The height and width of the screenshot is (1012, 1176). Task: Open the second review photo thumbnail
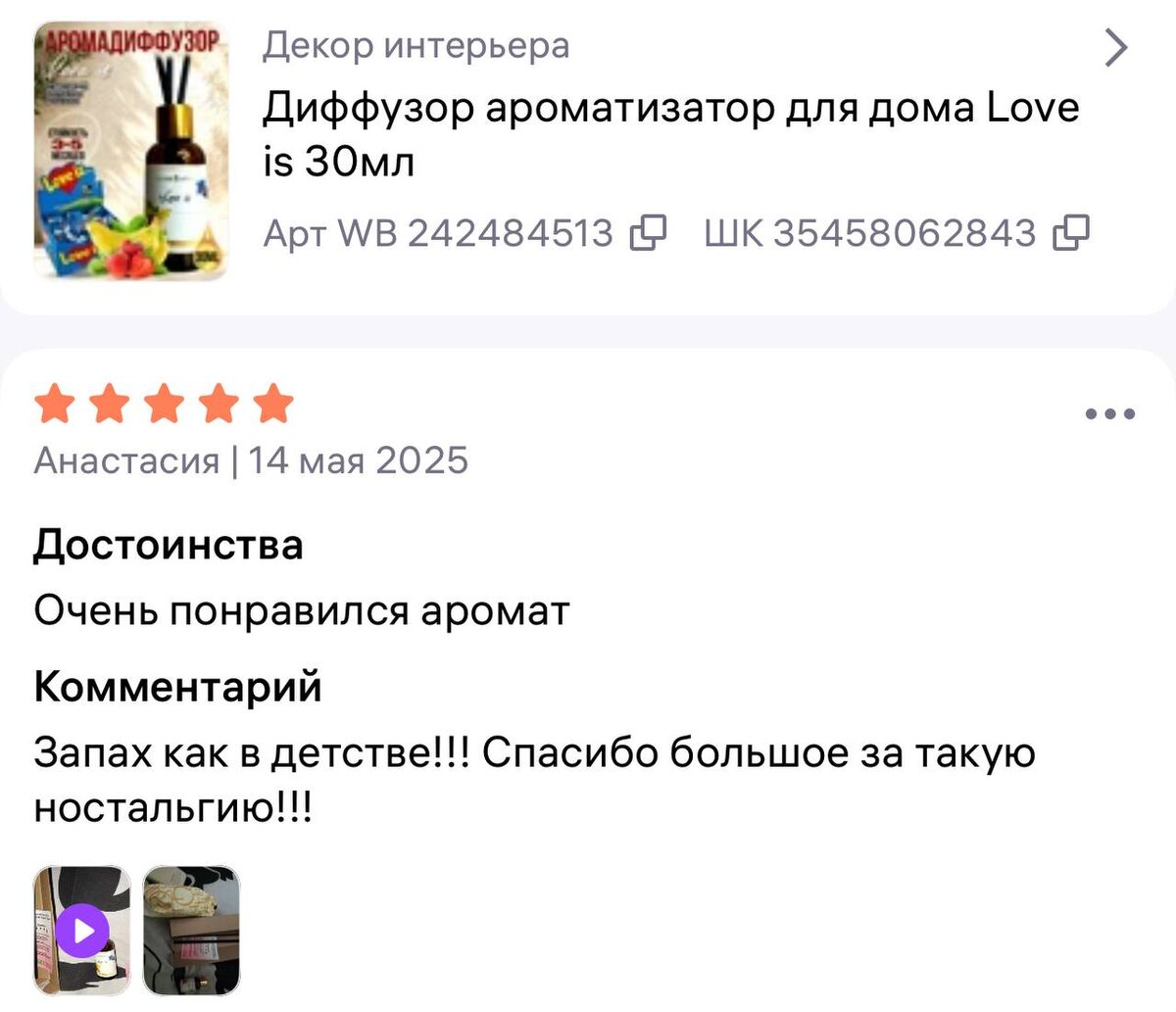[191, 930]
